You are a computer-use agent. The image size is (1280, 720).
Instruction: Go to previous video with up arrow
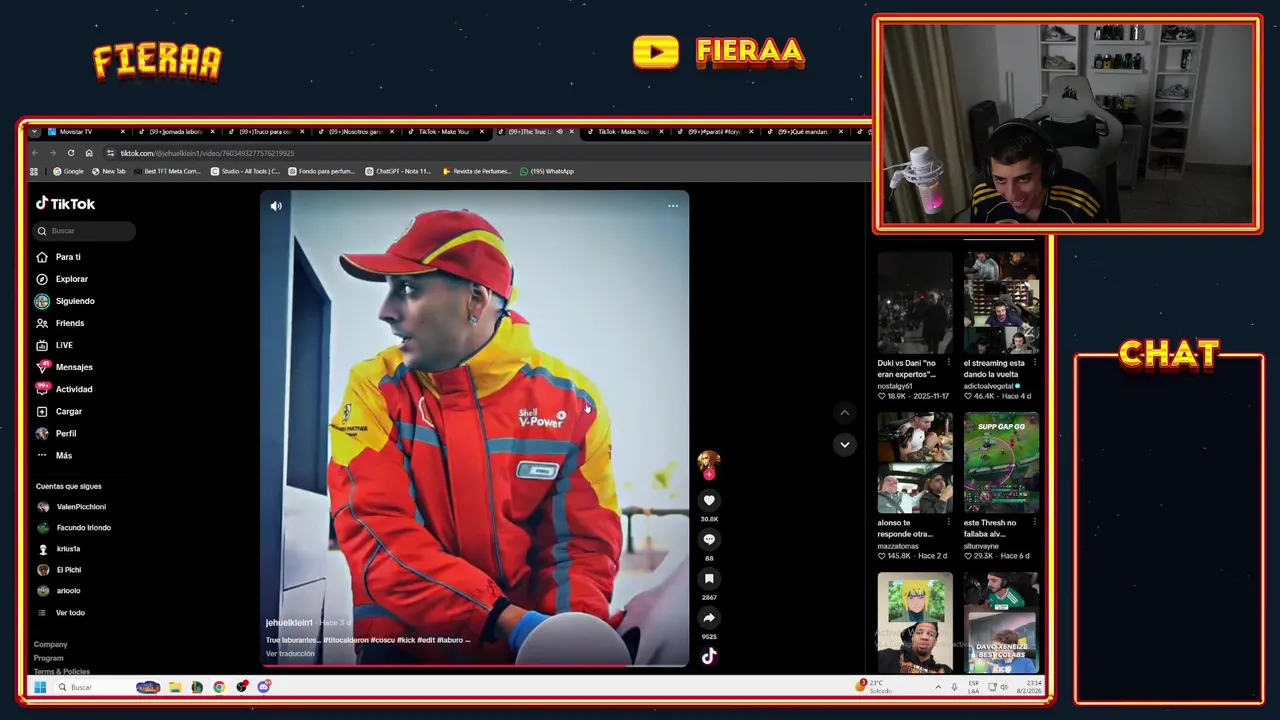(x=844, y=412)
